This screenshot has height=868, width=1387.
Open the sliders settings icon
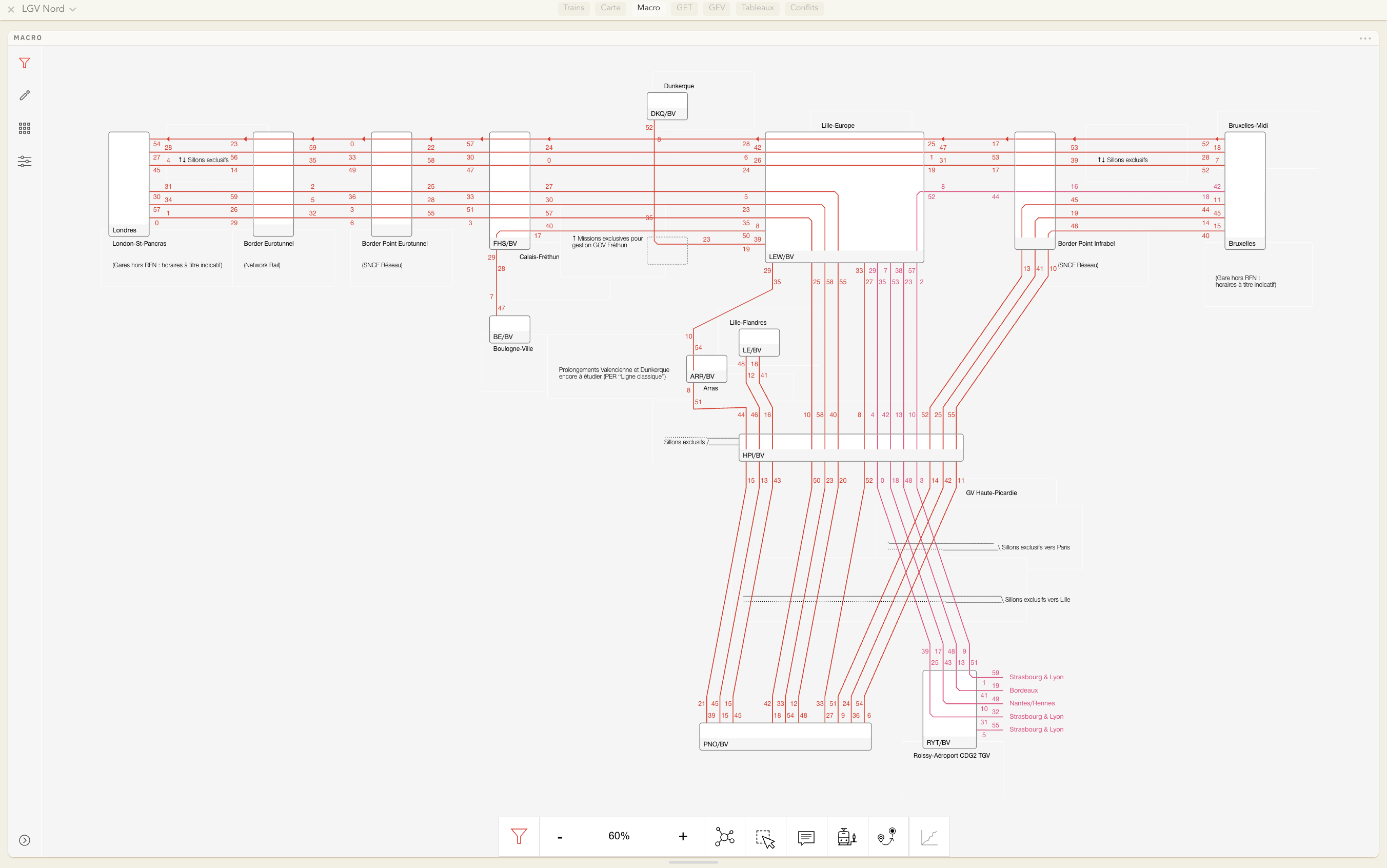(24, 161)
